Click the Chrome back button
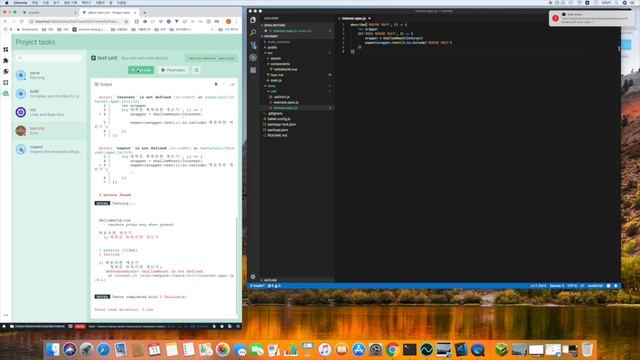The width and height of the screenshot is (640, 360). 5,21
